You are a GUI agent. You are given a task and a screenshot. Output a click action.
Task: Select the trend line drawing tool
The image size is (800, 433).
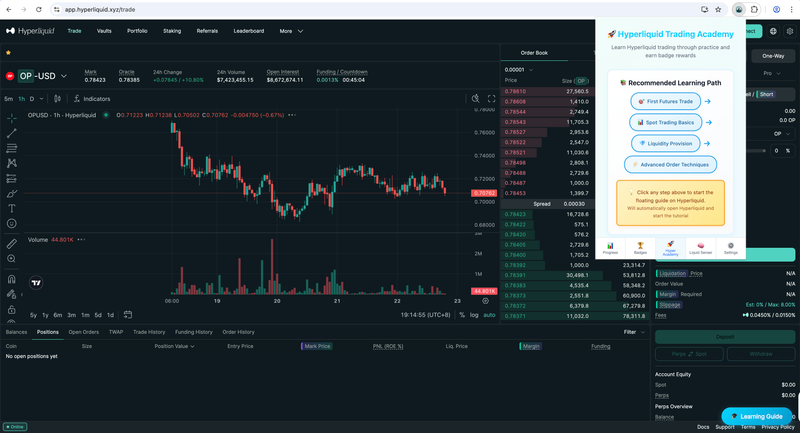(12, 132)
